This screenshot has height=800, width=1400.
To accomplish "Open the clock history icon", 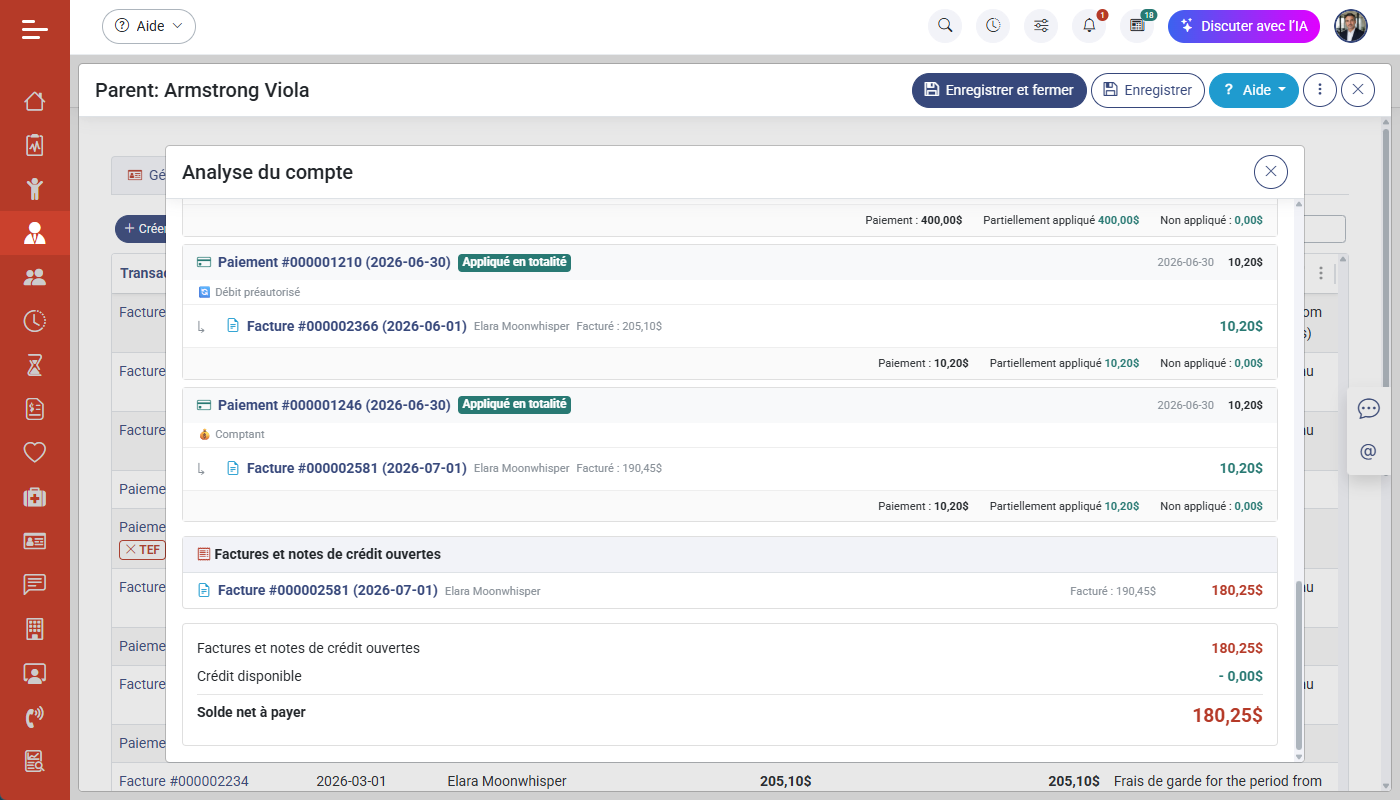I will (993, 26).
